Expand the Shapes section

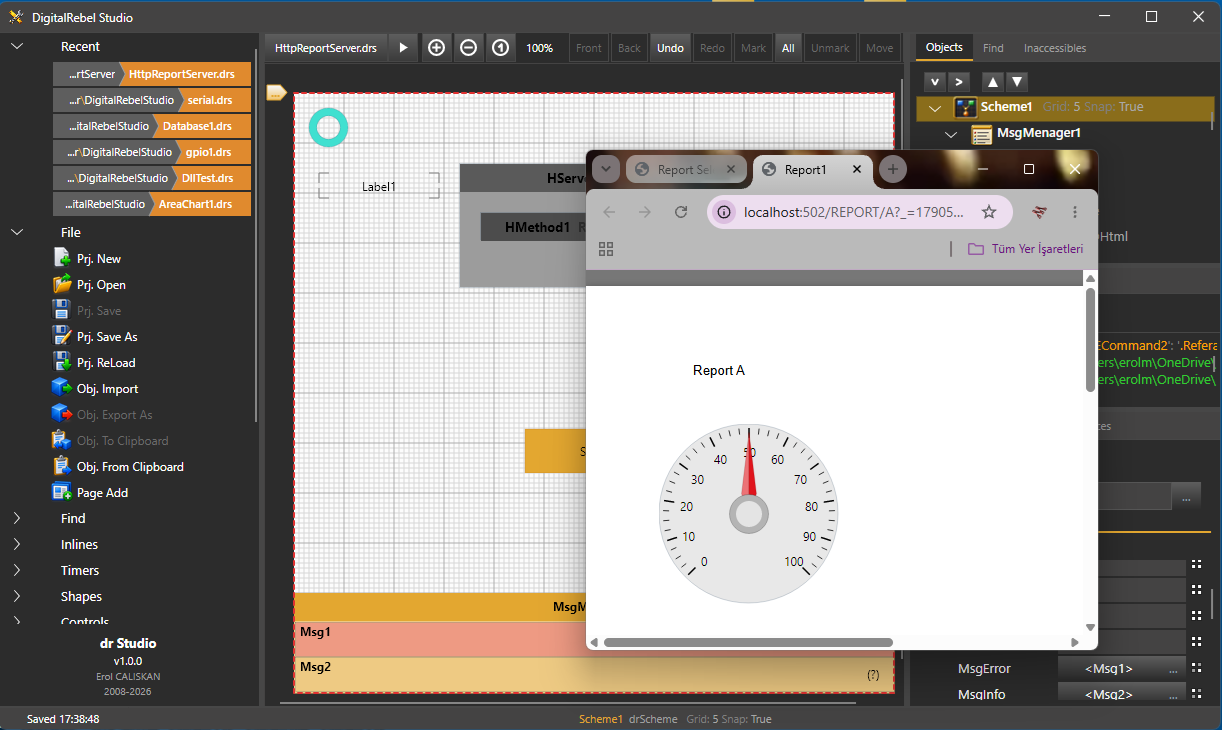click(x=17, y=596)
